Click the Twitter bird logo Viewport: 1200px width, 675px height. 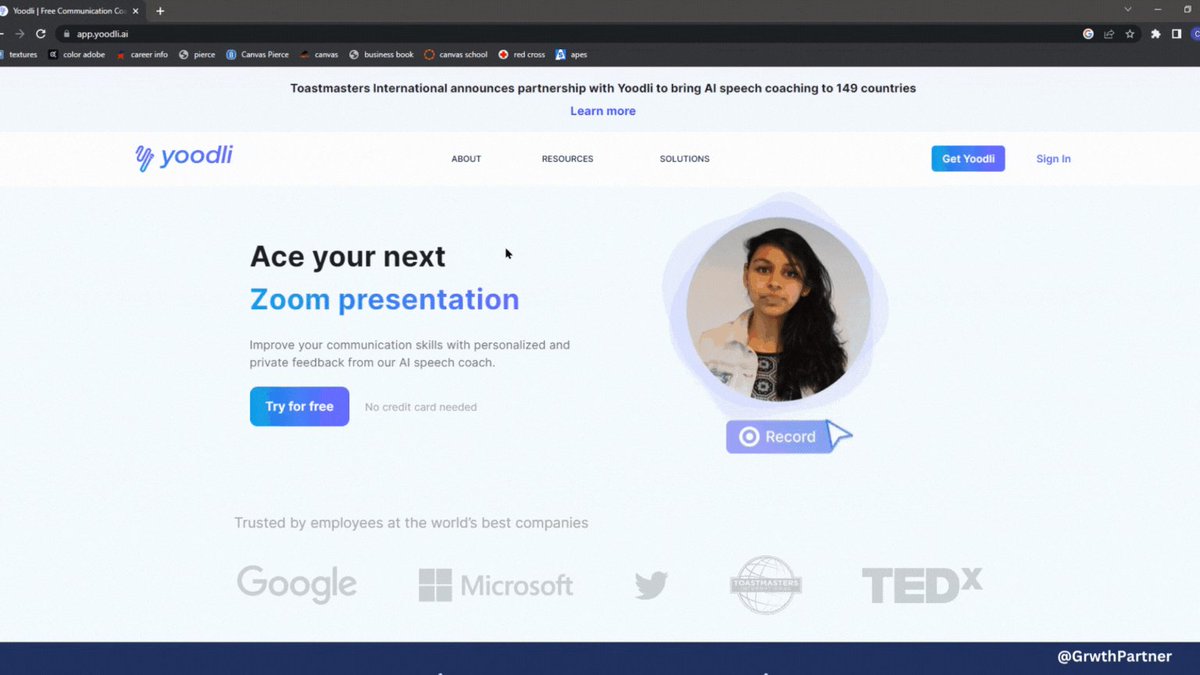coord(651,585)
